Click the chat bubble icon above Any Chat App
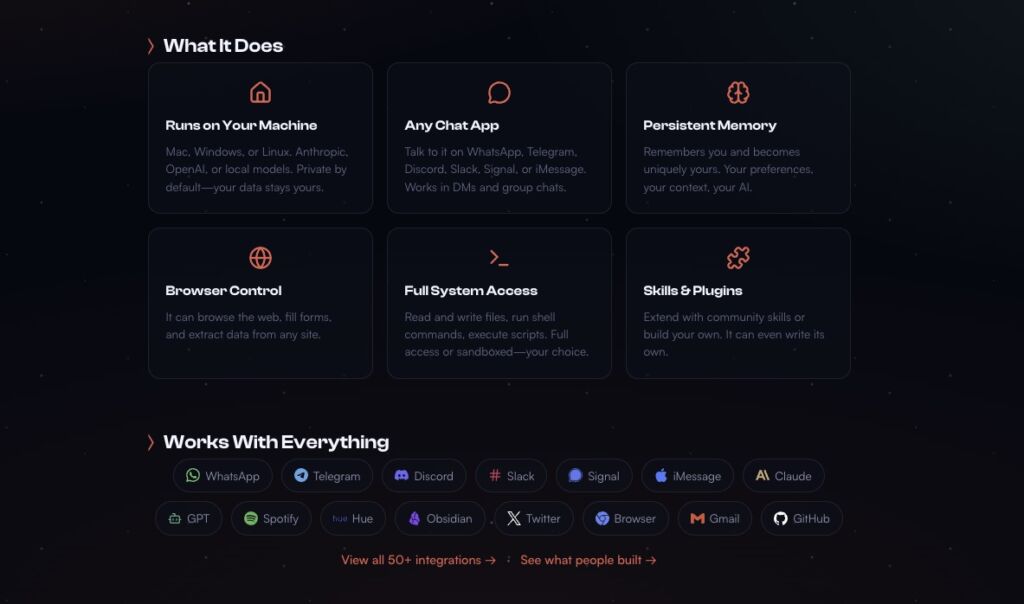The width and height of the screenshot is (1024, 604). coord(499,93)
